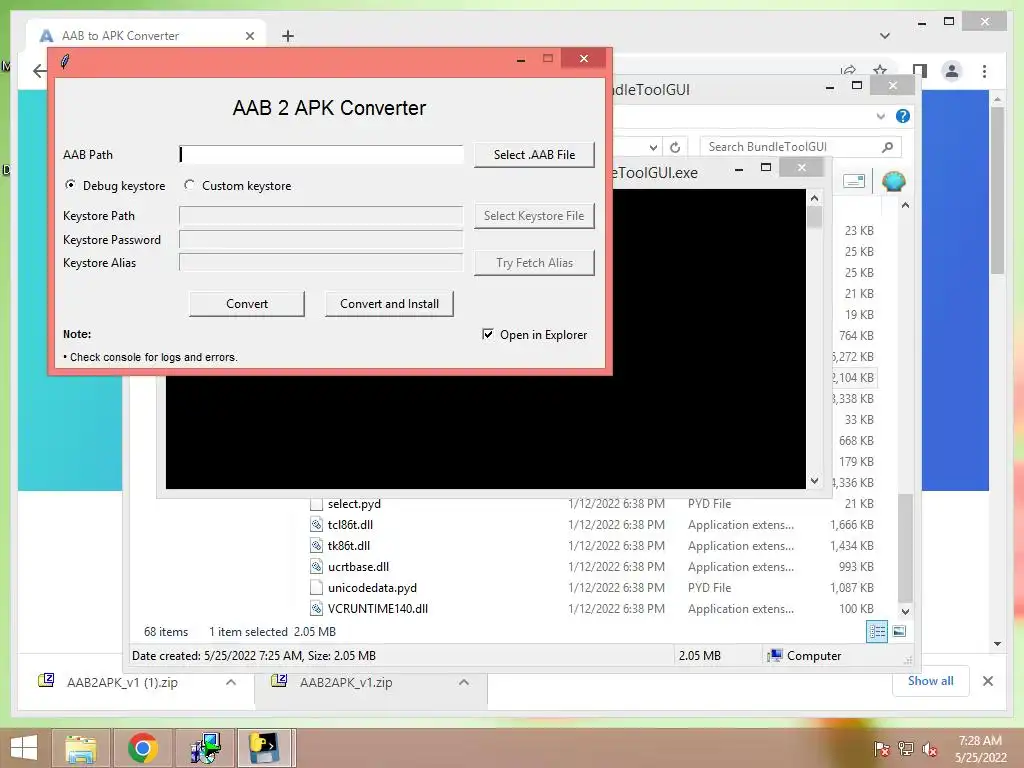Open Chrome tab search chevron
This screenshot has height=768, width=1024.
[x=885, y=36]
